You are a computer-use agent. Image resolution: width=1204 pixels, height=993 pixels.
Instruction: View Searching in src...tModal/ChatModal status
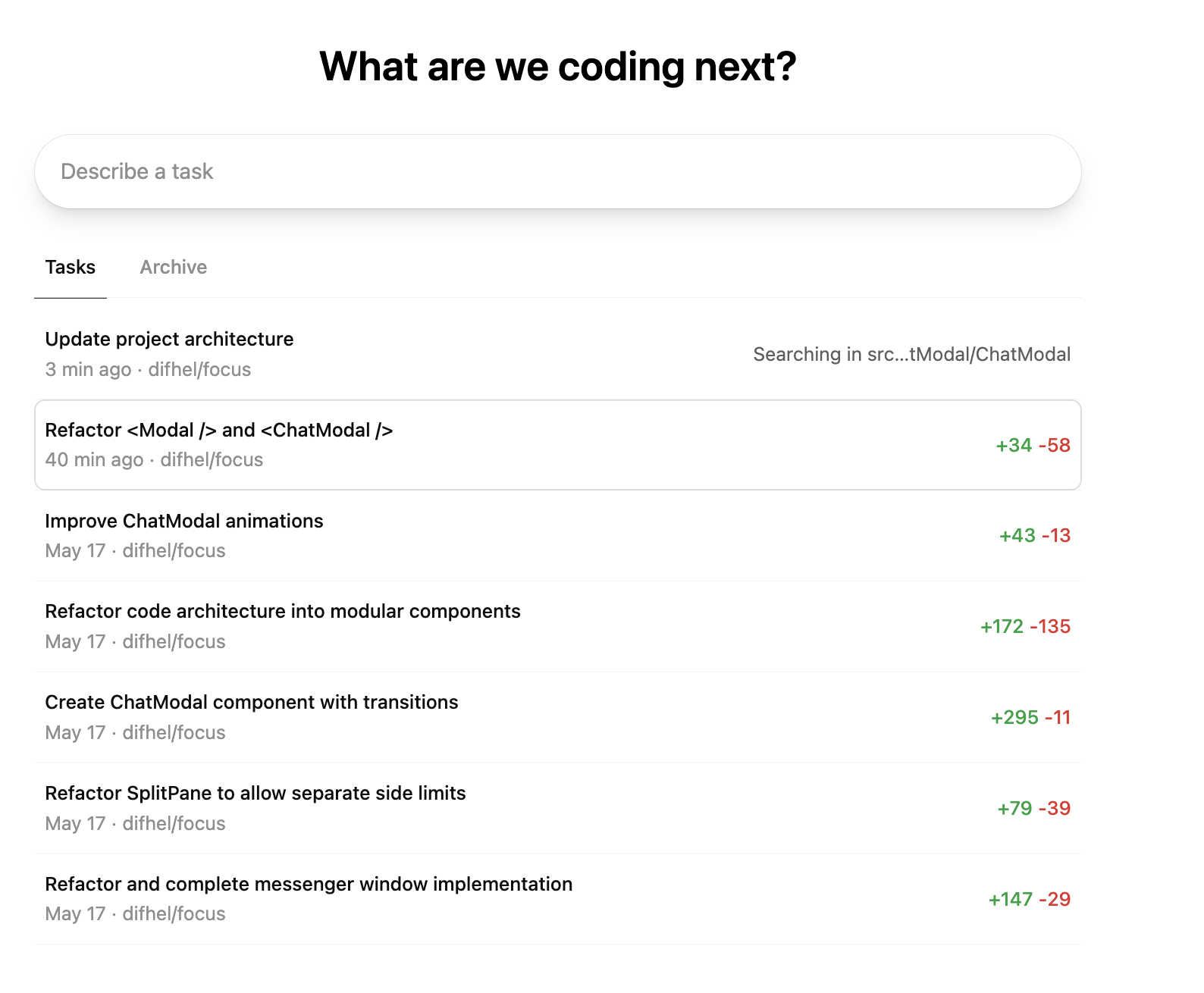(x=911, y=354)
